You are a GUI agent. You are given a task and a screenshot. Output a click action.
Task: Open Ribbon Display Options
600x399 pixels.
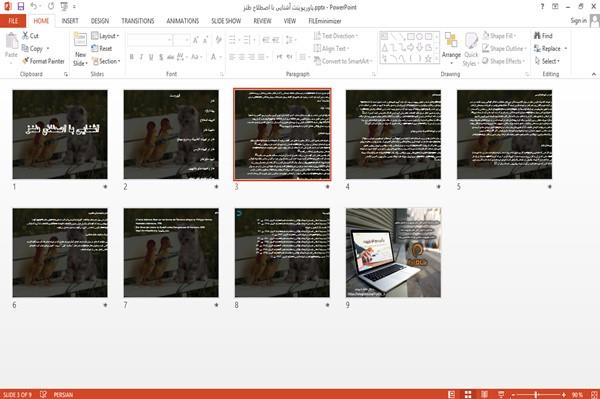pos(555,7)
